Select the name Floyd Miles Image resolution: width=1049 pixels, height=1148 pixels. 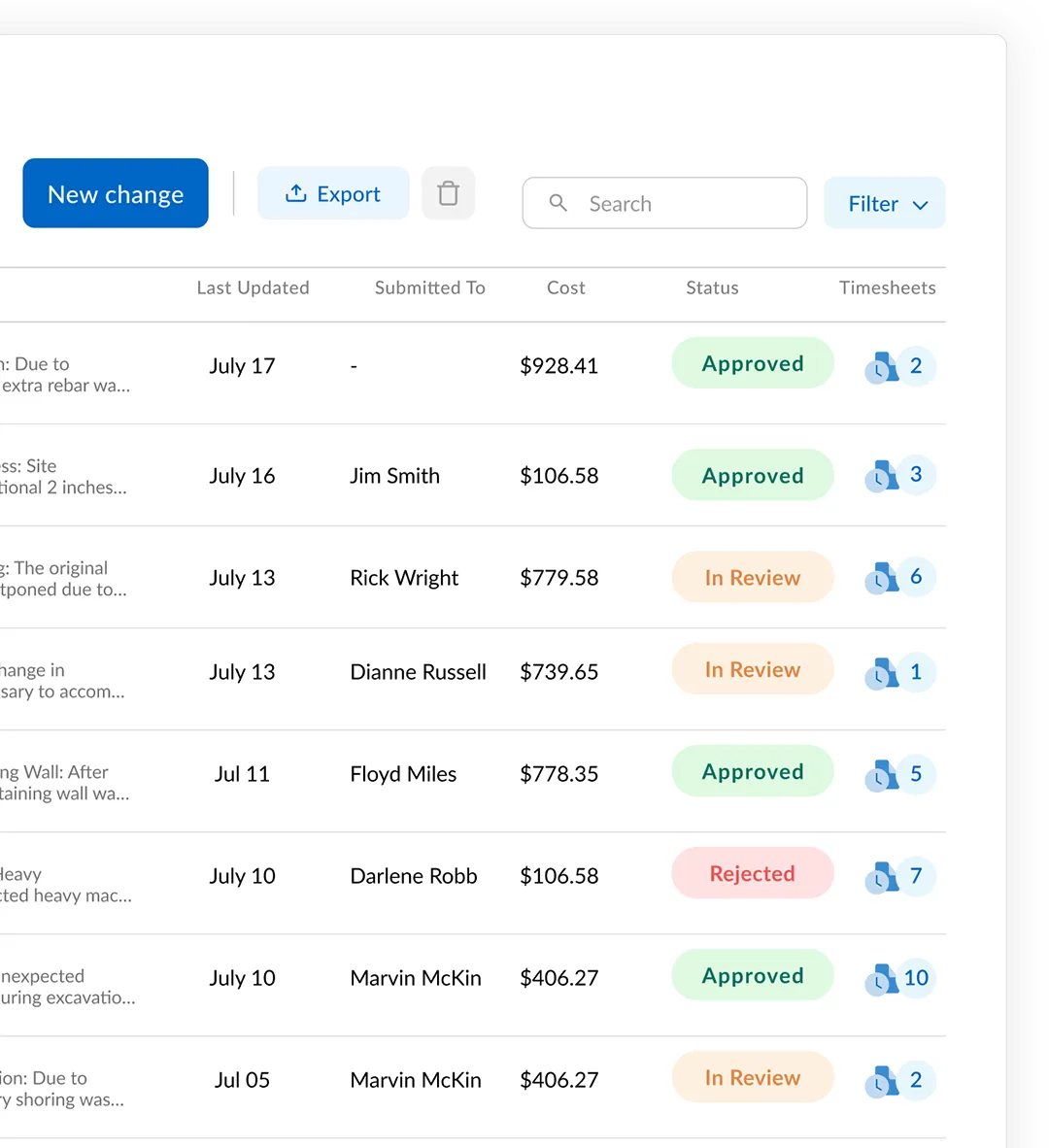click(x=403, y=774)
